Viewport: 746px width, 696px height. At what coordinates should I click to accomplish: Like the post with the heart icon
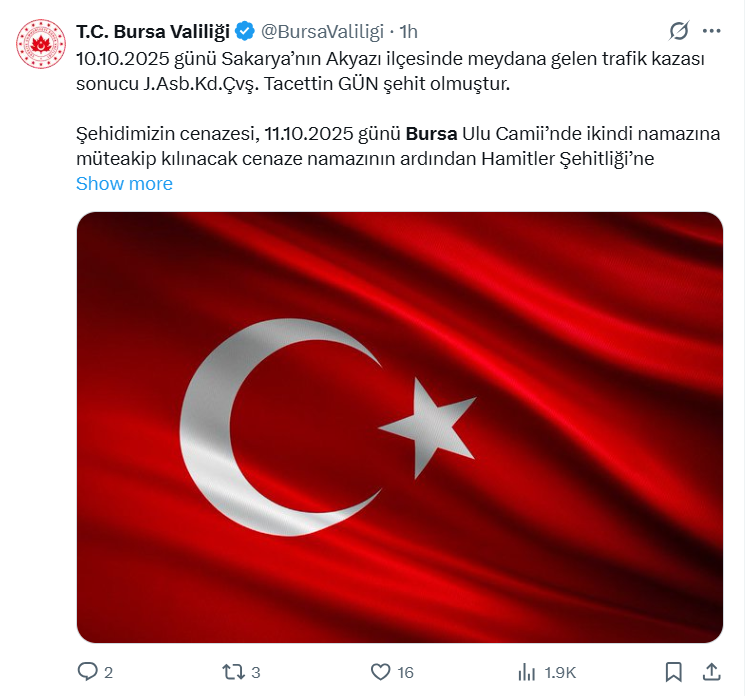click(380, 672)
